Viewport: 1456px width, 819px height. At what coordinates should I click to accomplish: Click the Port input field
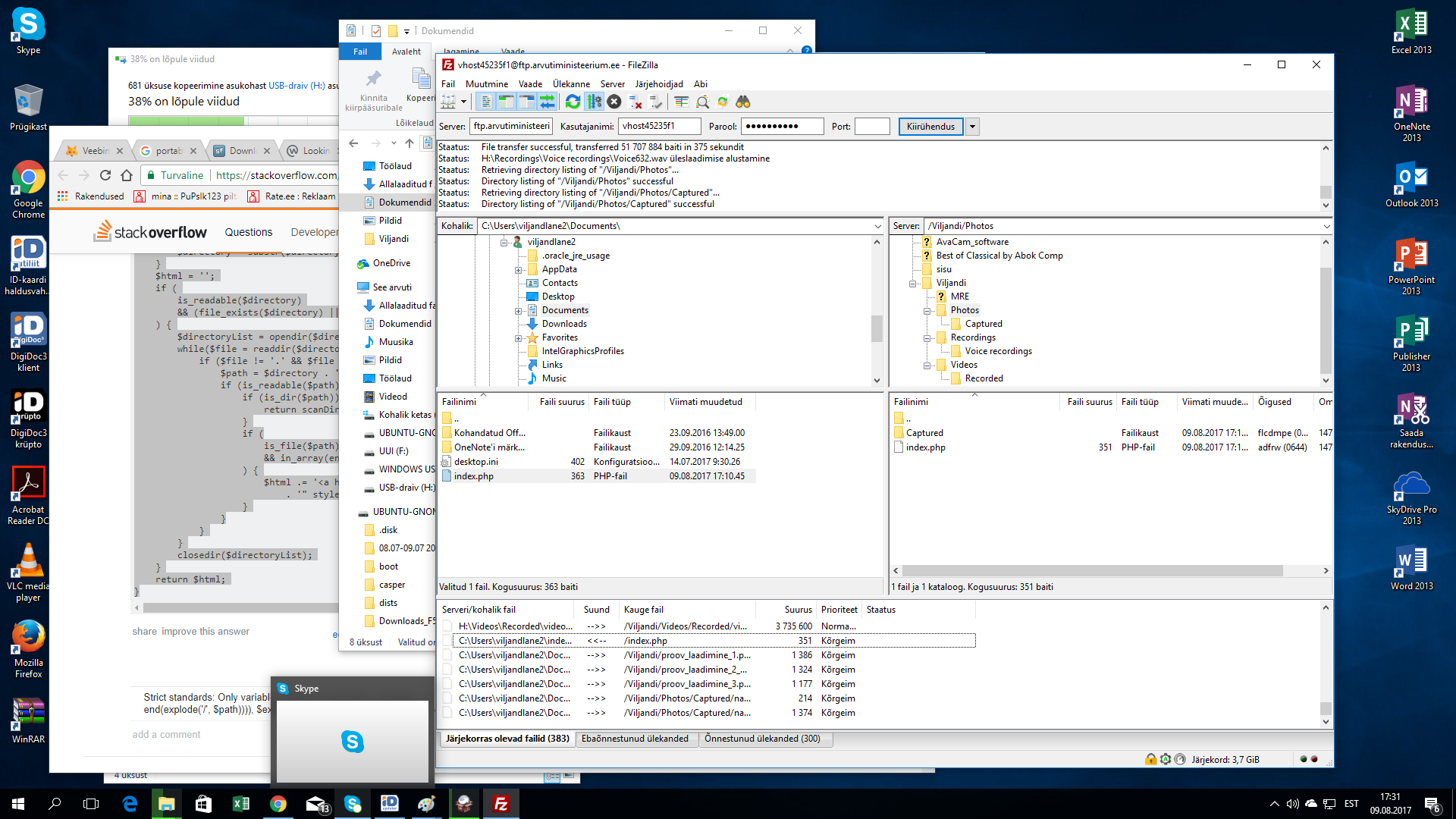tap(871, 127)
